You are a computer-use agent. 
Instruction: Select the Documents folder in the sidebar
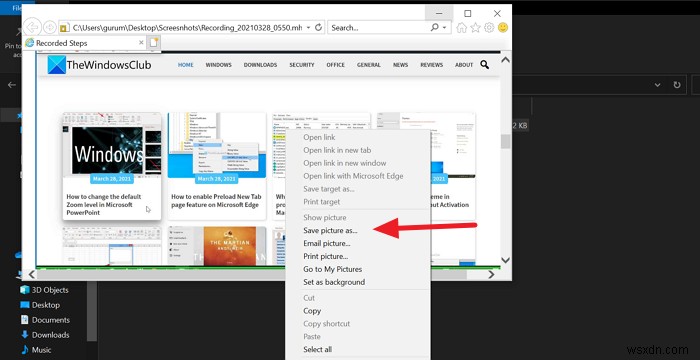45,320
